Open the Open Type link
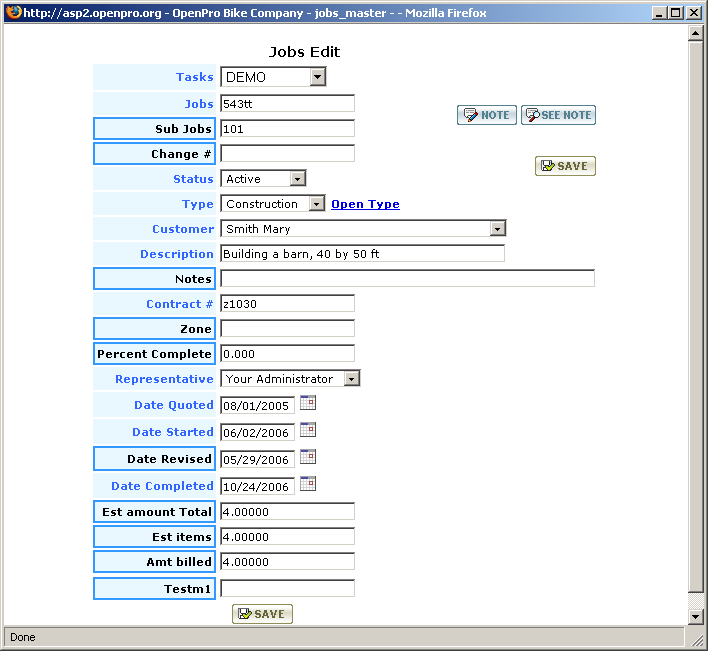Image resolution: width=708 pixels, height=651 pixels. (365, 204)
